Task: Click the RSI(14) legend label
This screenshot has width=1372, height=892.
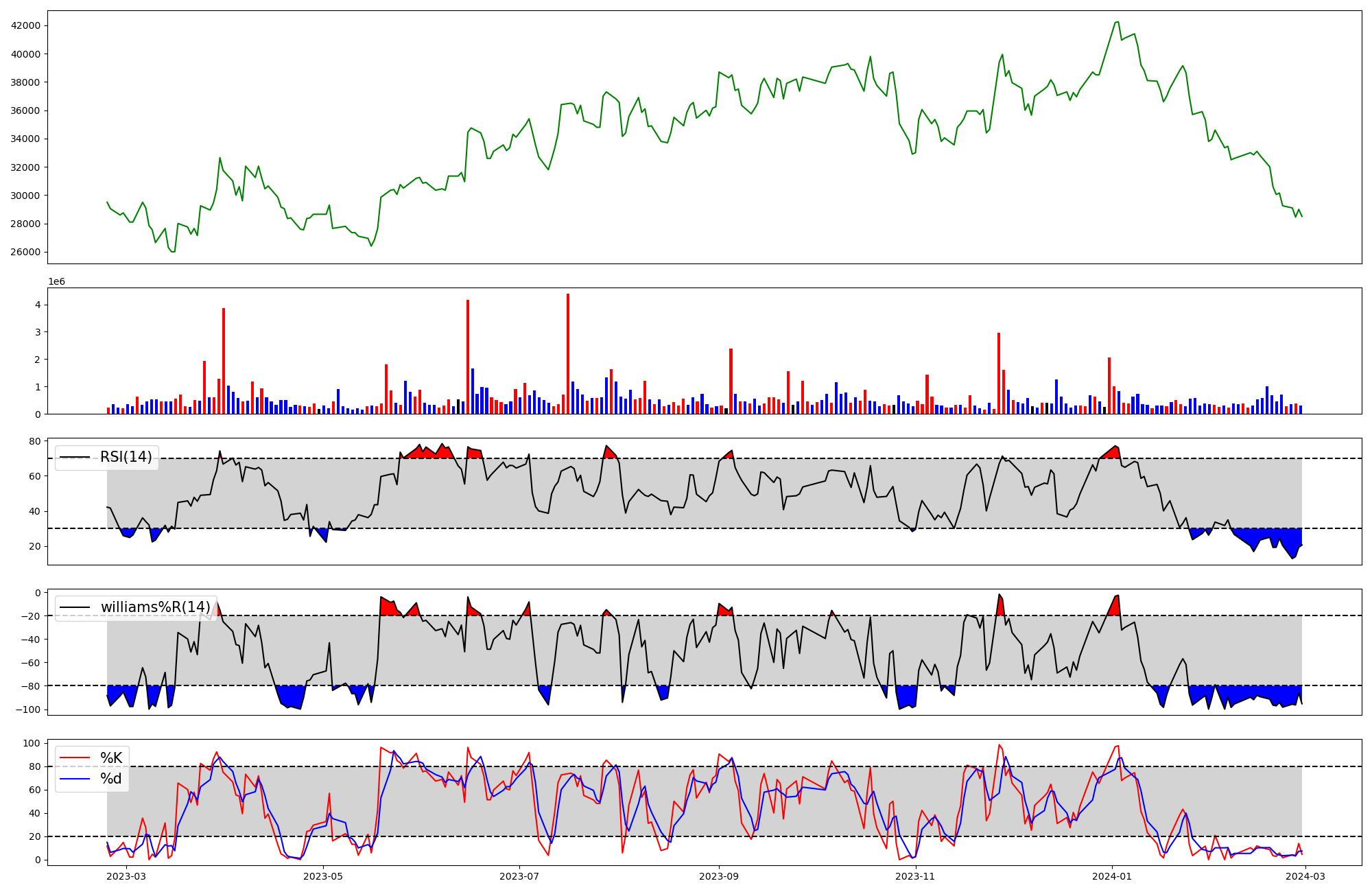Action: pos(126,457)
